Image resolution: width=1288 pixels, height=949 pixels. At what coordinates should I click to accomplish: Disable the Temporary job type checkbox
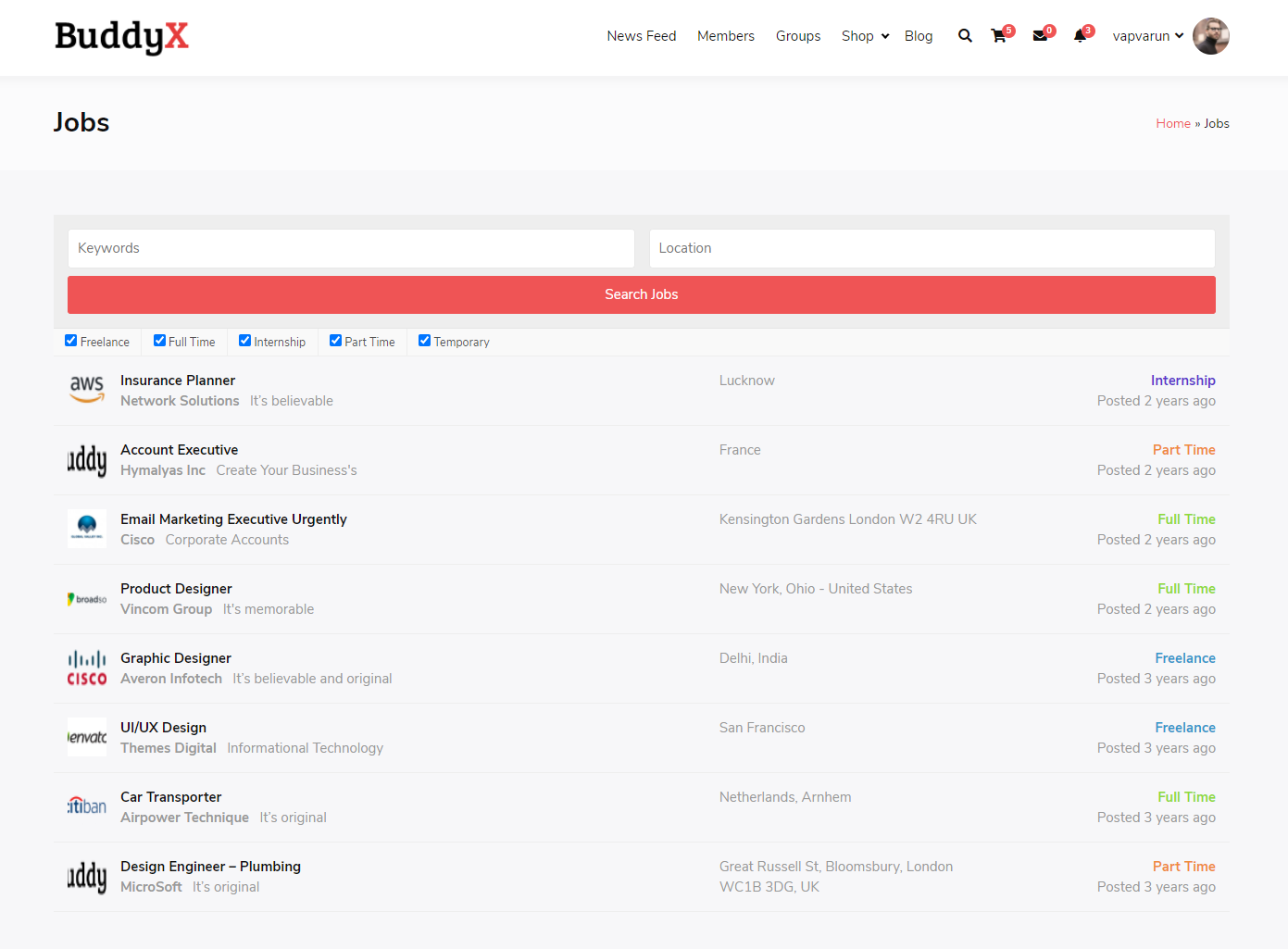(x=425, y=341)
